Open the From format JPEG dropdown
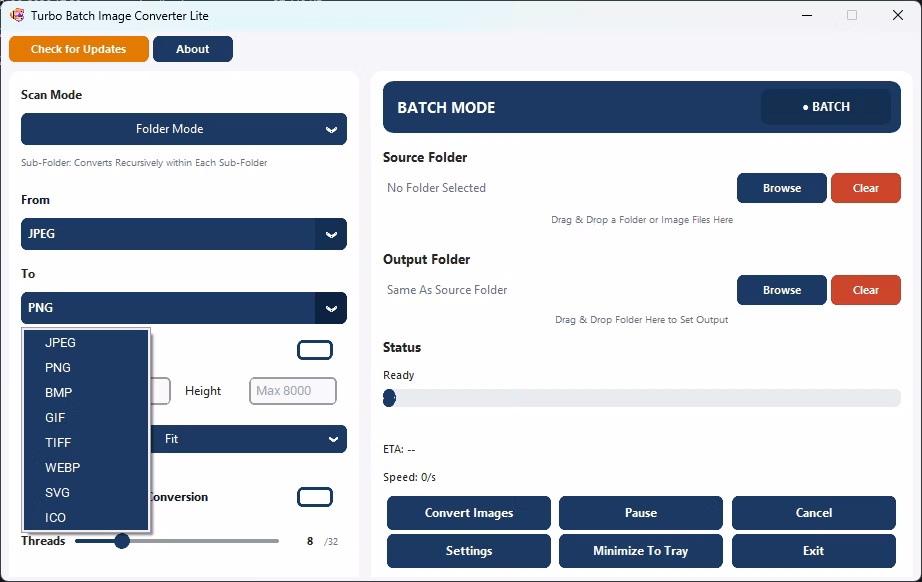This screenshot has height=582, width=922. click(x=184, y=233)
